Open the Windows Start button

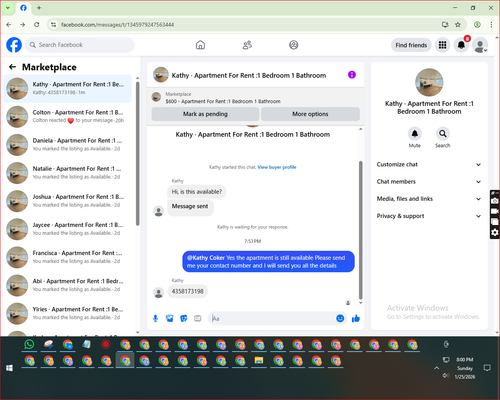point(9,368)
